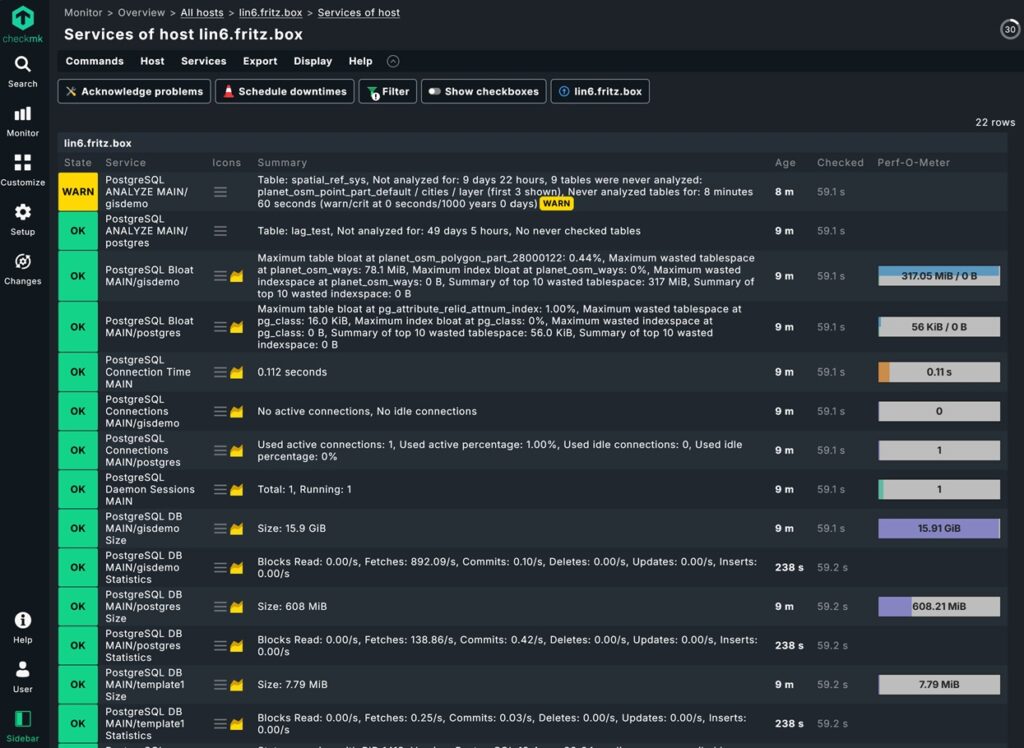Open action menu for PostgreSQL Bloat MAIN/gisdemo
The image size is (1024, 748).
(x=221, y=276)
